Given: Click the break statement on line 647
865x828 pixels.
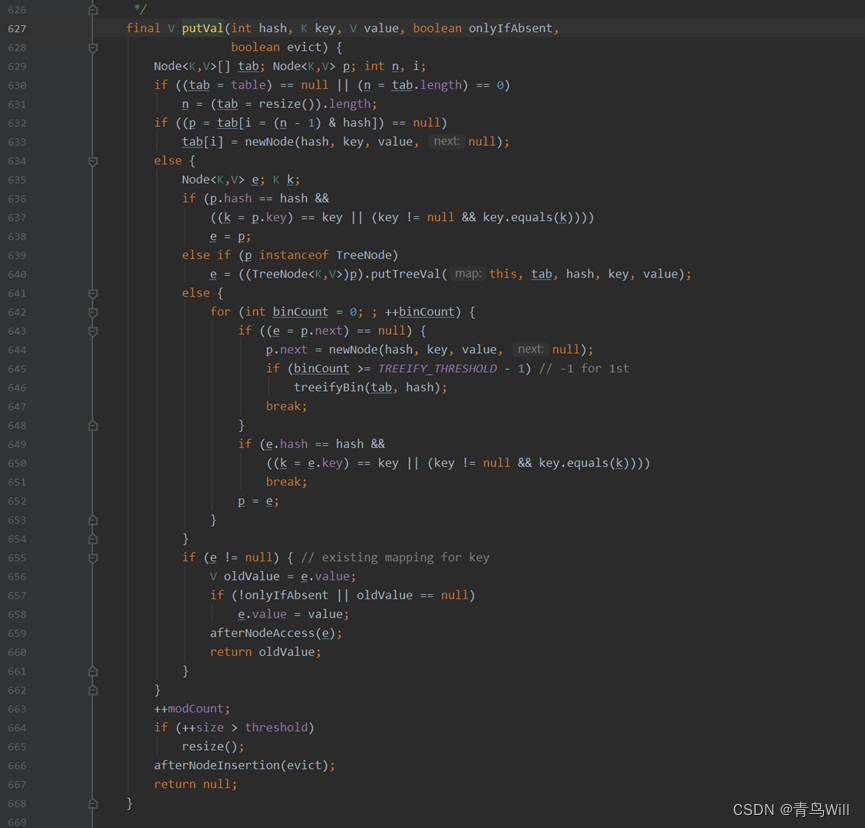Looking at the screenshot, I should tap(286, 406).
